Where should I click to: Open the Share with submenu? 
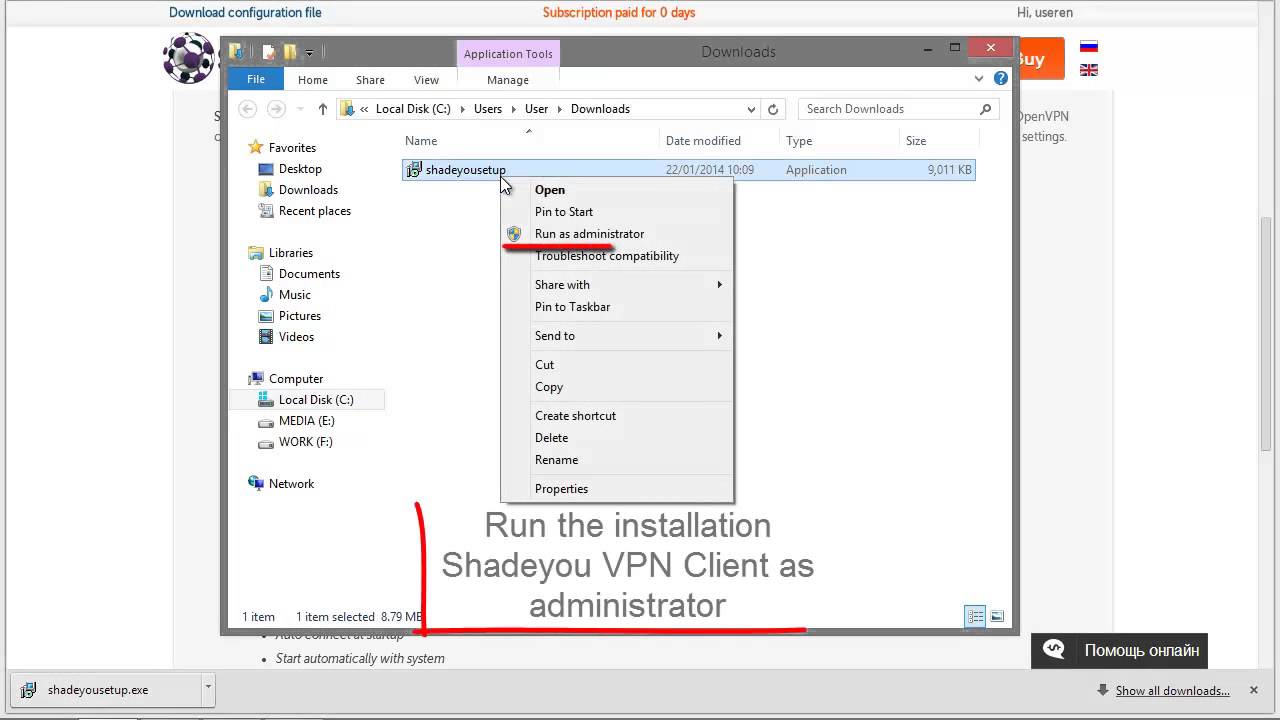click(617, 285)
